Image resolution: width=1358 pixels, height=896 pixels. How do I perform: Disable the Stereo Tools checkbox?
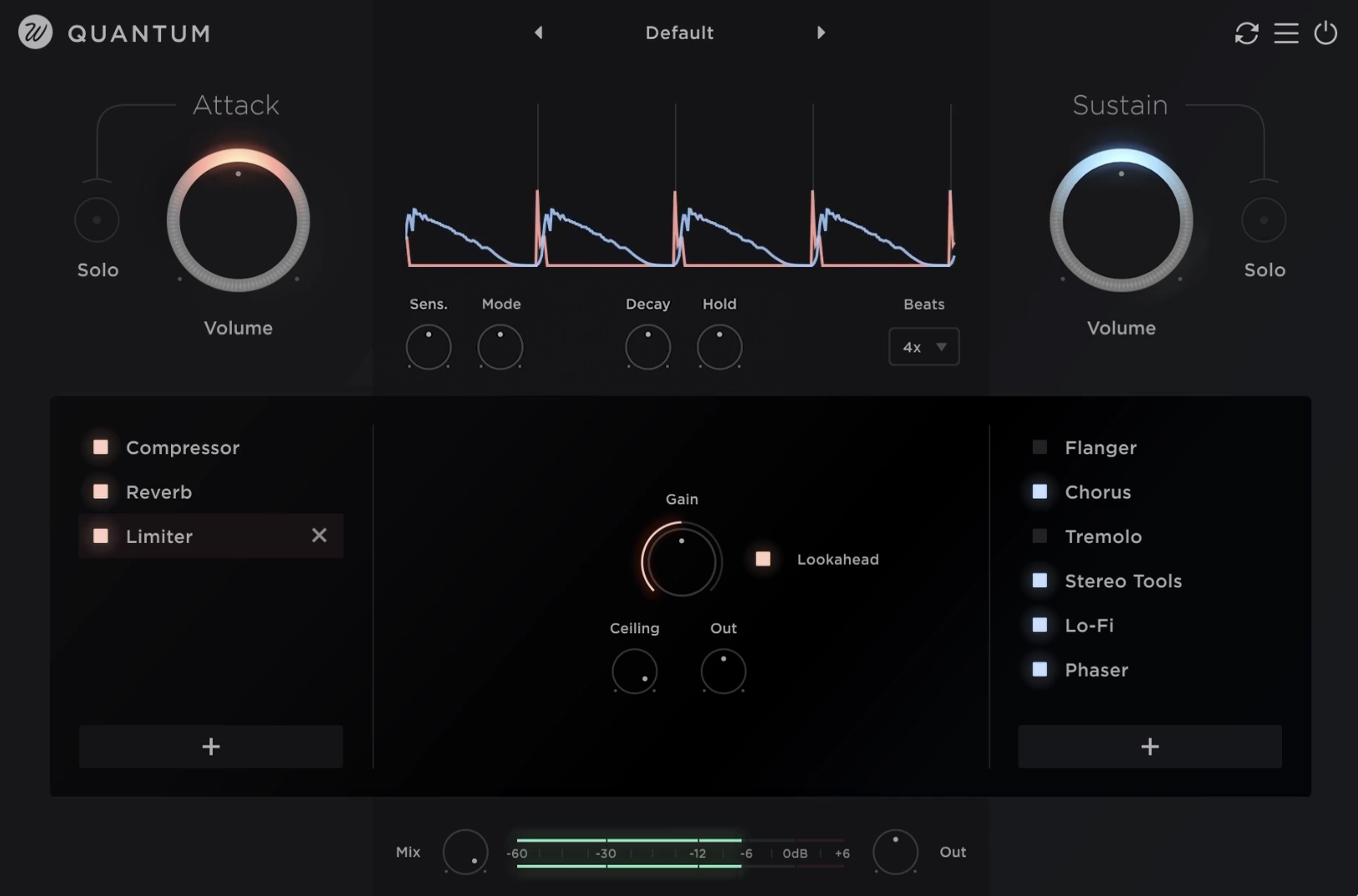1040,581
